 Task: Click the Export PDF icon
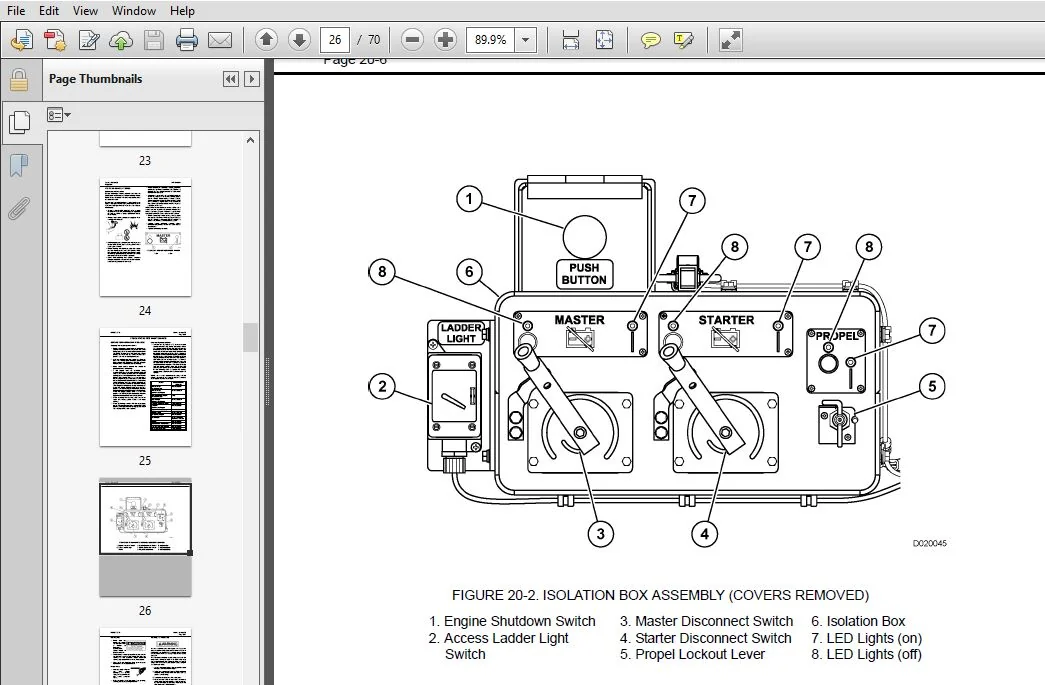55,40
